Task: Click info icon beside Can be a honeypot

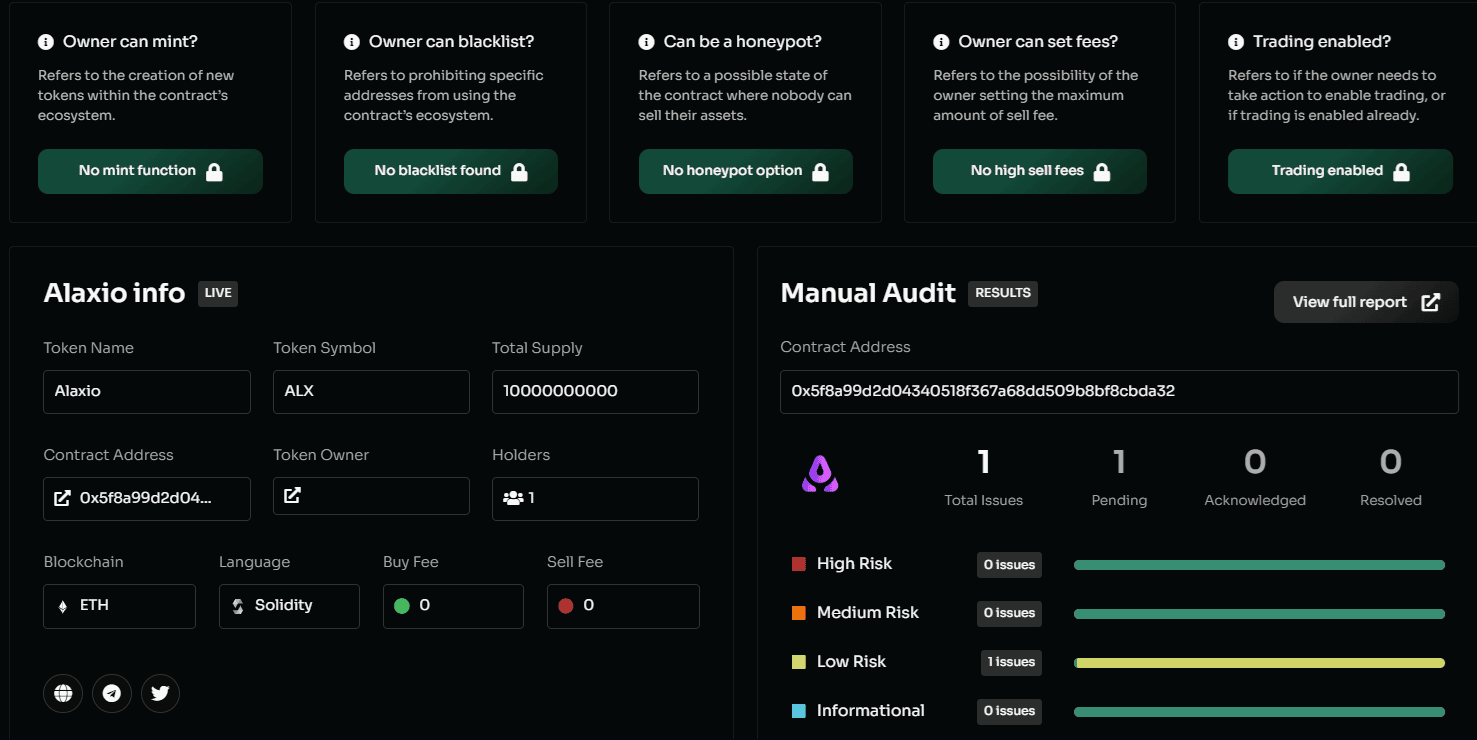Action: coord(647,42)
